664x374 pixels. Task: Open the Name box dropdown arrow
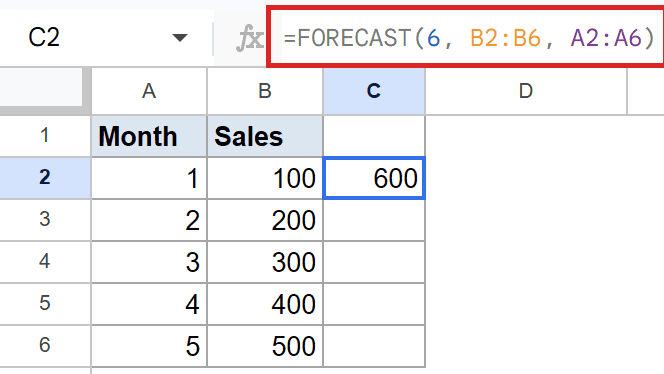(180, 38)
